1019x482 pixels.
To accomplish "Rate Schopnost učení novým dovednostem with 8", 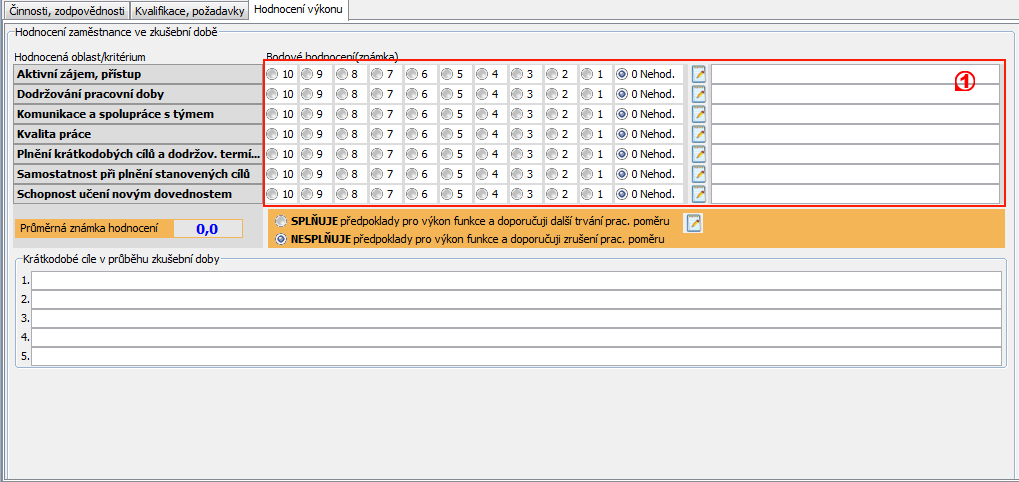I will (342, 194).
